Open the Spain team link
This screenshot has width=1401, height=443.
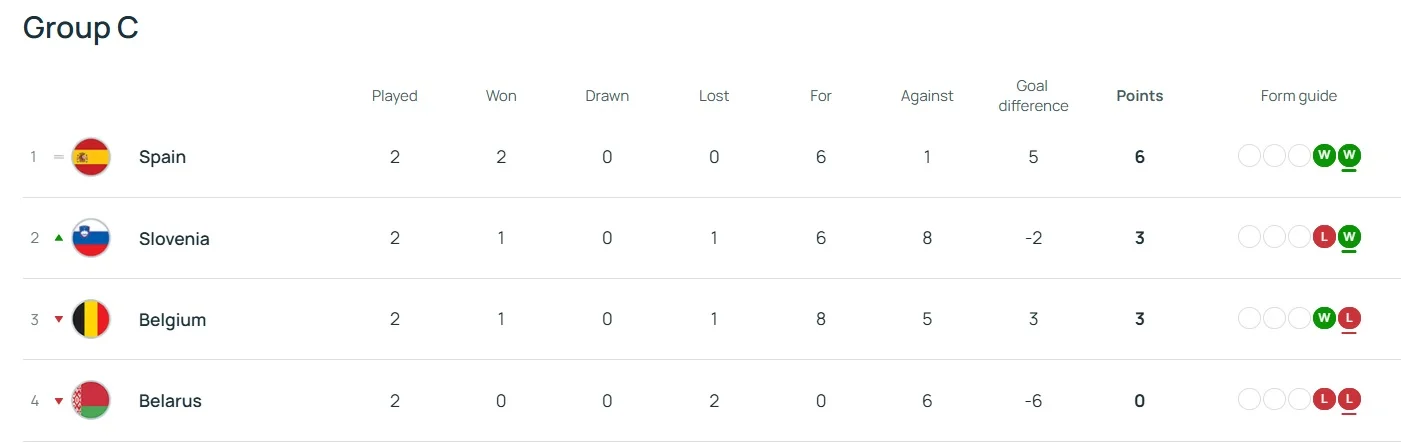pyautogui.click(x=162, y=157)
